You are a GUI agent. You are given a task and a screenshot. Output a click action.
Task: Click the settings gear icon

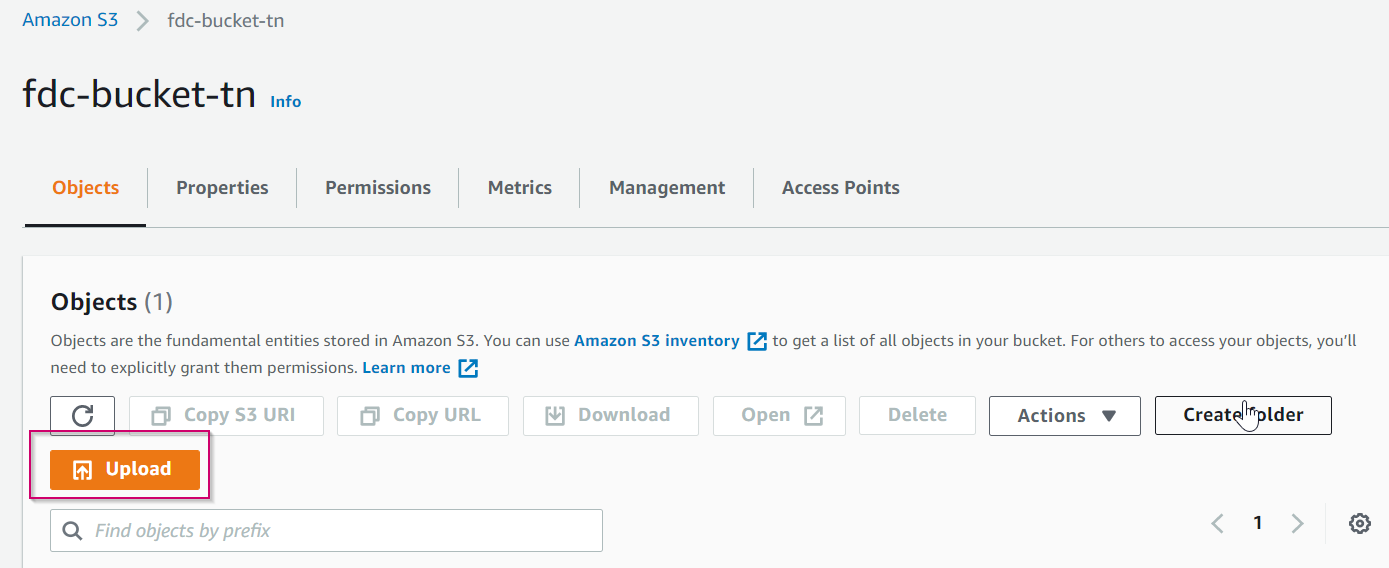coord(1359,523)
